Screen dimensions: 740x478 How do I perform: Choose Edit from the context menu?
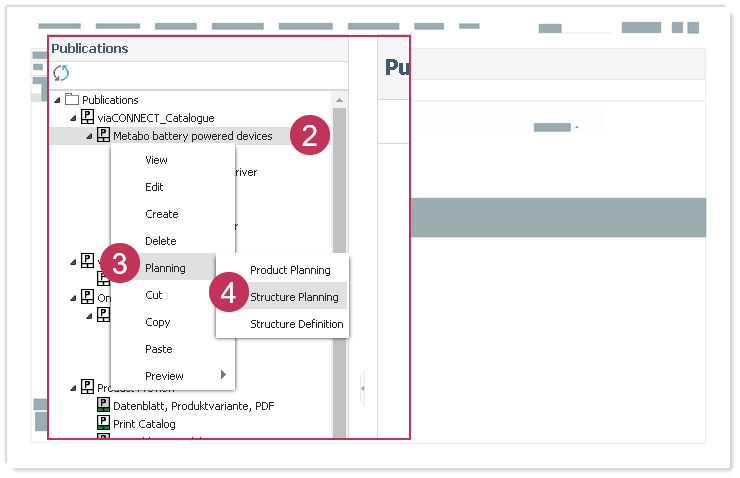(x=154, y=187)
